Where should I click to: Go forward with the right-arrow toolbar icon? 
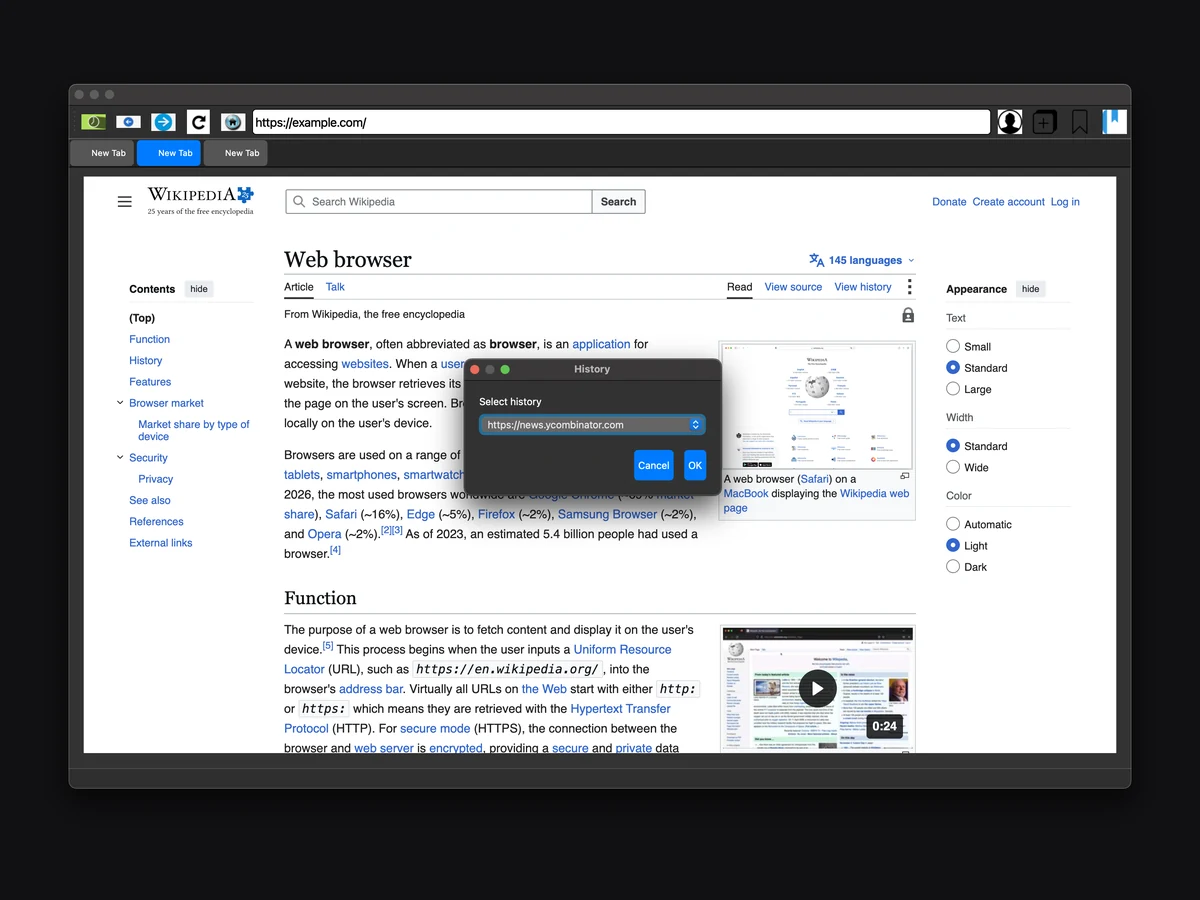point(163,122)
